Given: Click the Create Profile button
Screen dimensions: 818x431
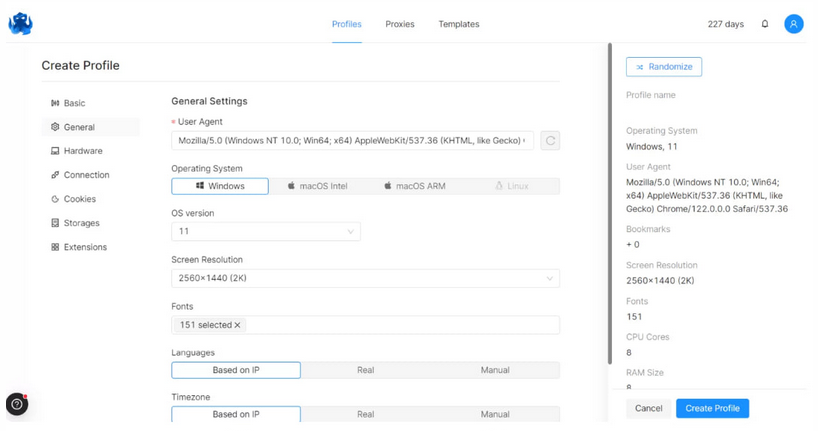Looking at the screenshot, I should (x=712, y=408).
